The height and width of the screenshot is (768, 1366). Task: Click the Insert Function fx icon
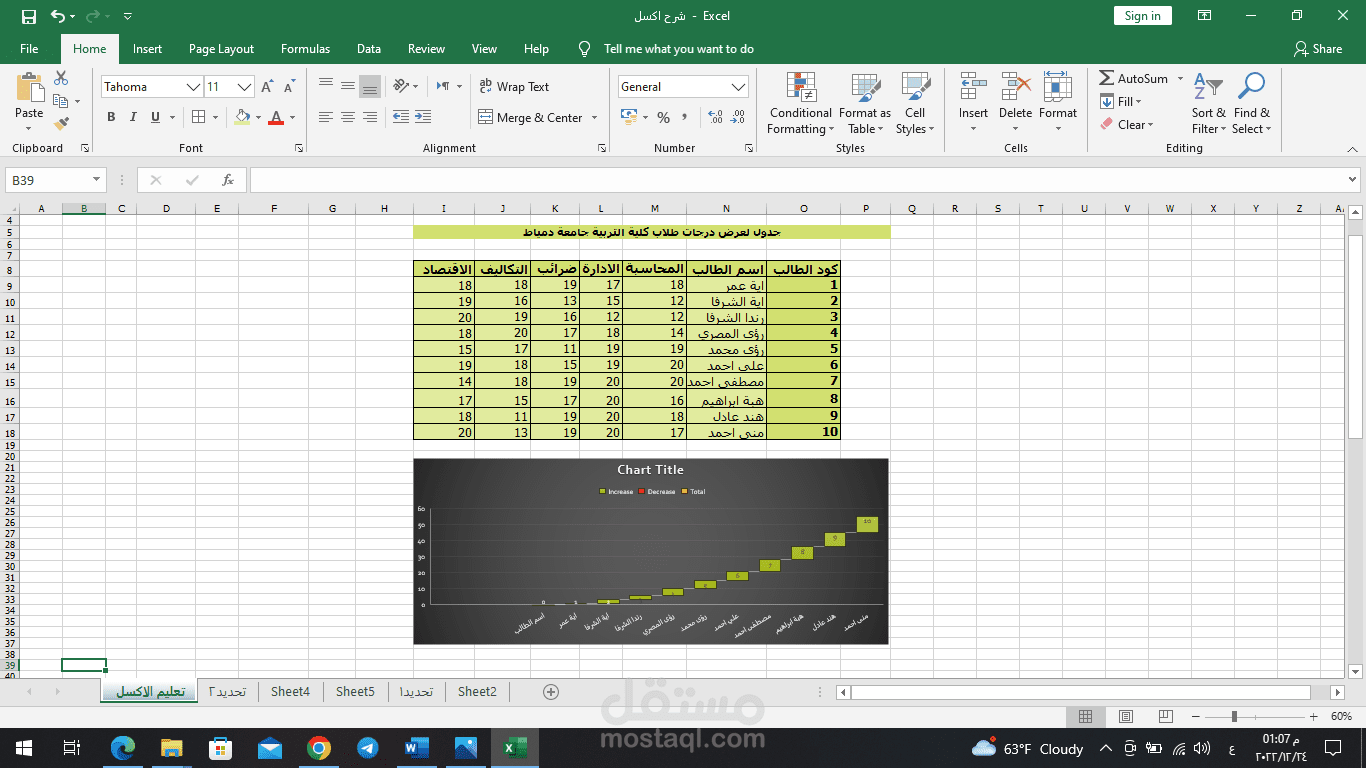(x=228, y=180)
